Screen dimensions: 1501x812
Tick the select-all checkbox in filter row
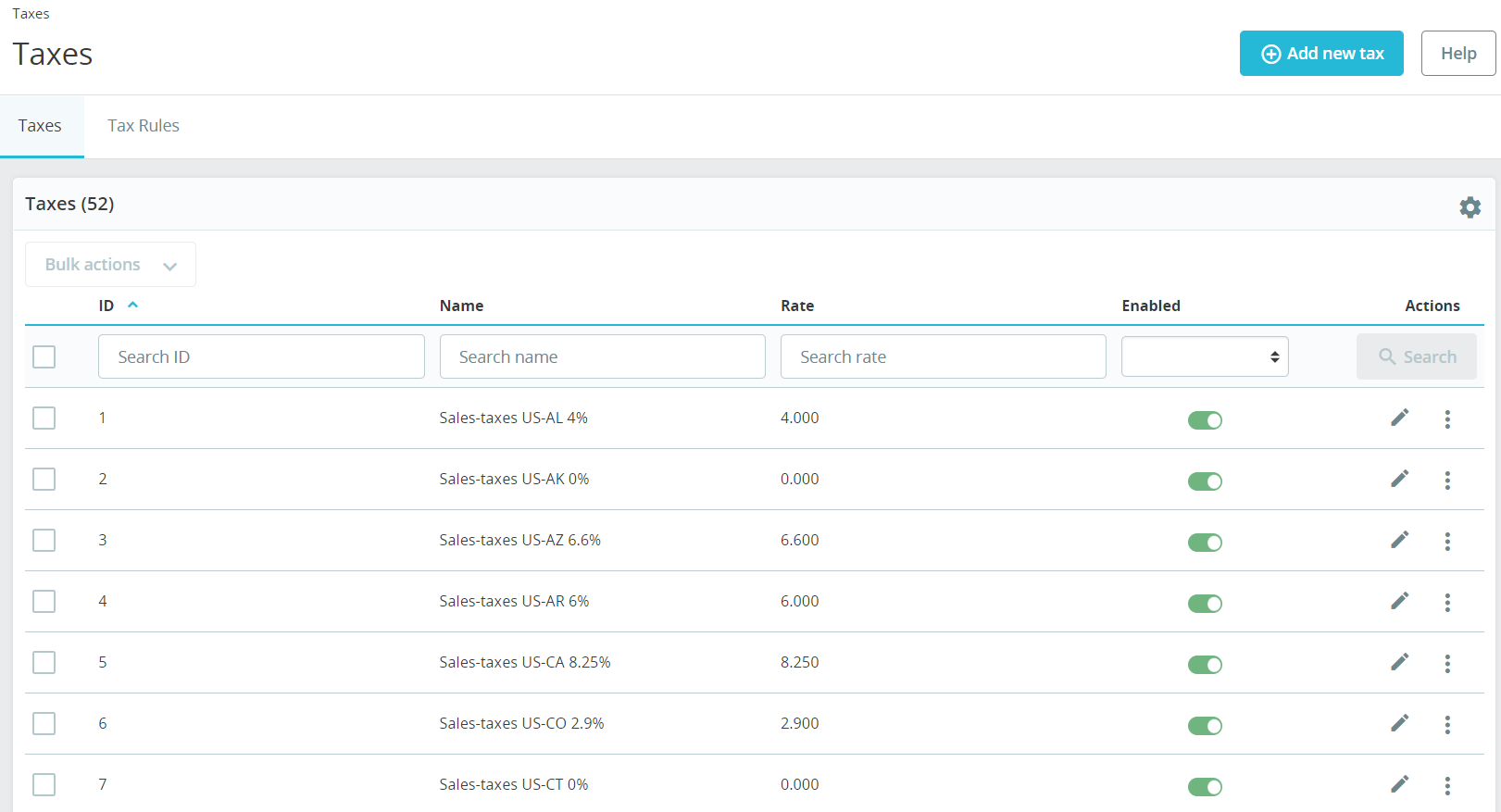coord(44,356)
